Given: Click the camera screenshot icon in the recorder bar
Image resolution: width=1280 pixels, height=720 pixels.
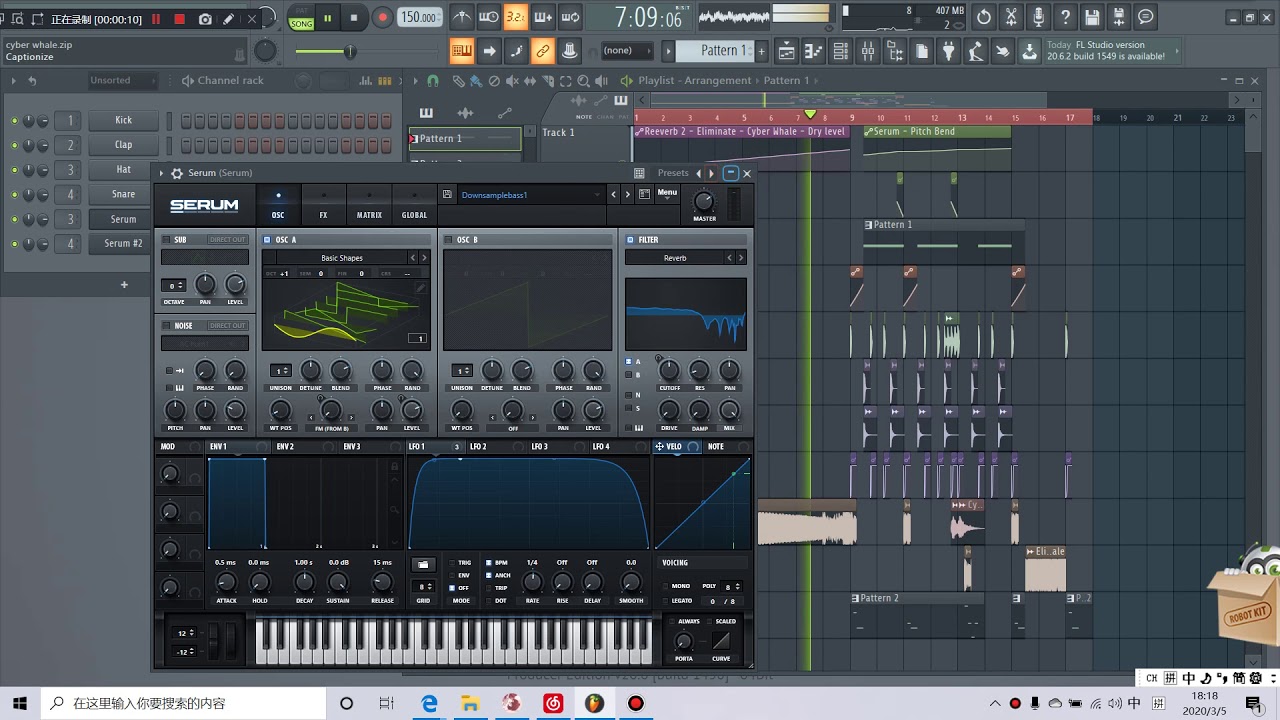Looking at the screenshot, I should pyautogui.click(x=205, y=19).
